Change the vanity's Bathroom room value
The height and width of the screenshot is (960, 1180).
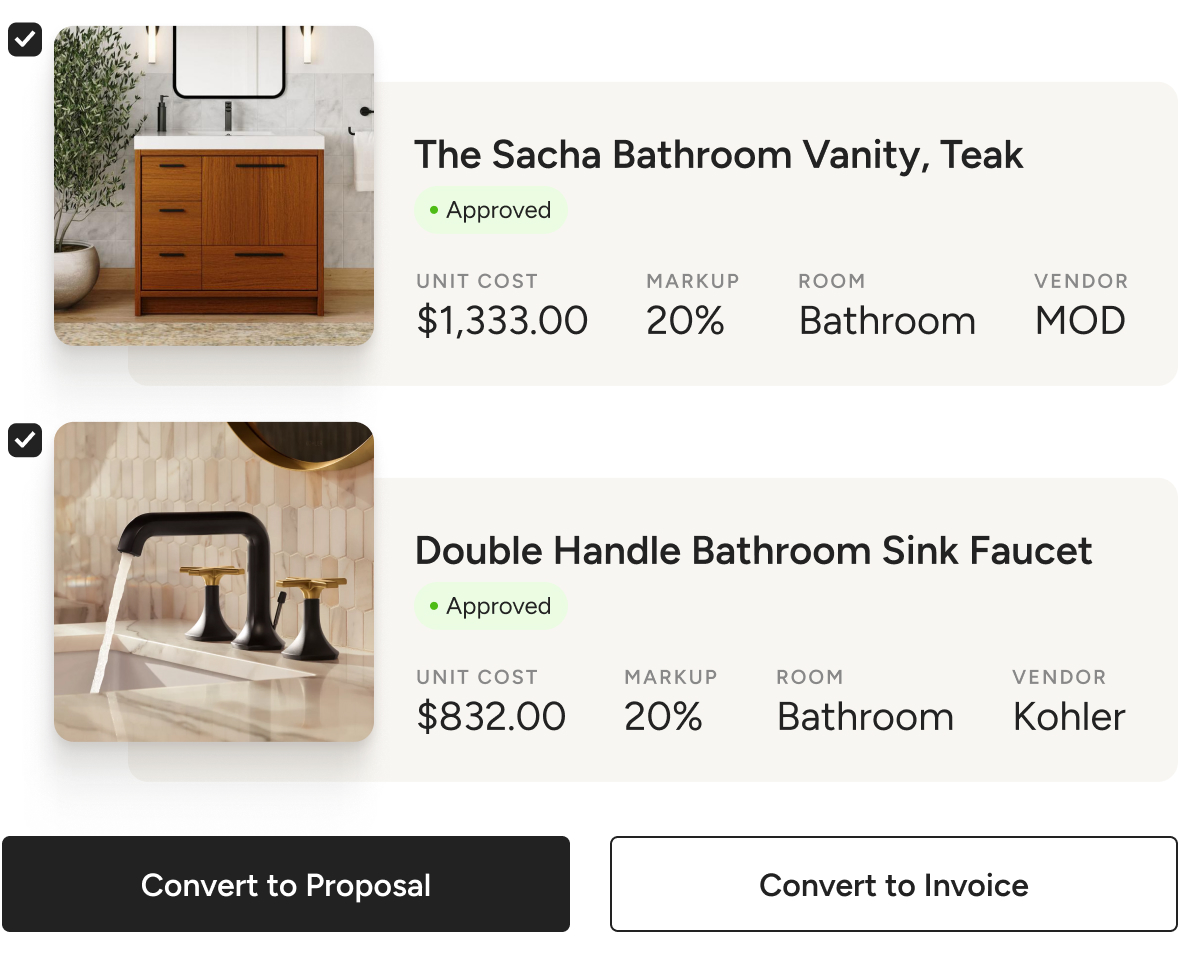click(887, 321)
